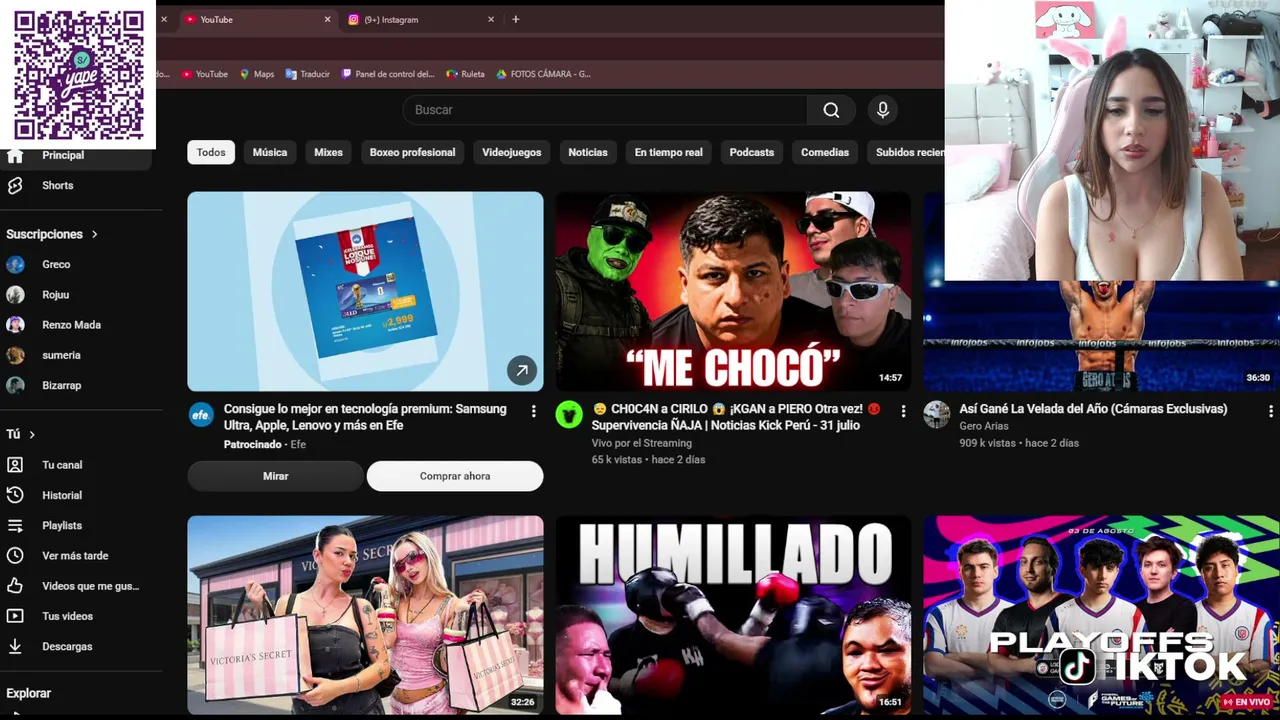1280x720 pixels.
Task: Click the Buscar search field
Action: click(x=605, y=110)
